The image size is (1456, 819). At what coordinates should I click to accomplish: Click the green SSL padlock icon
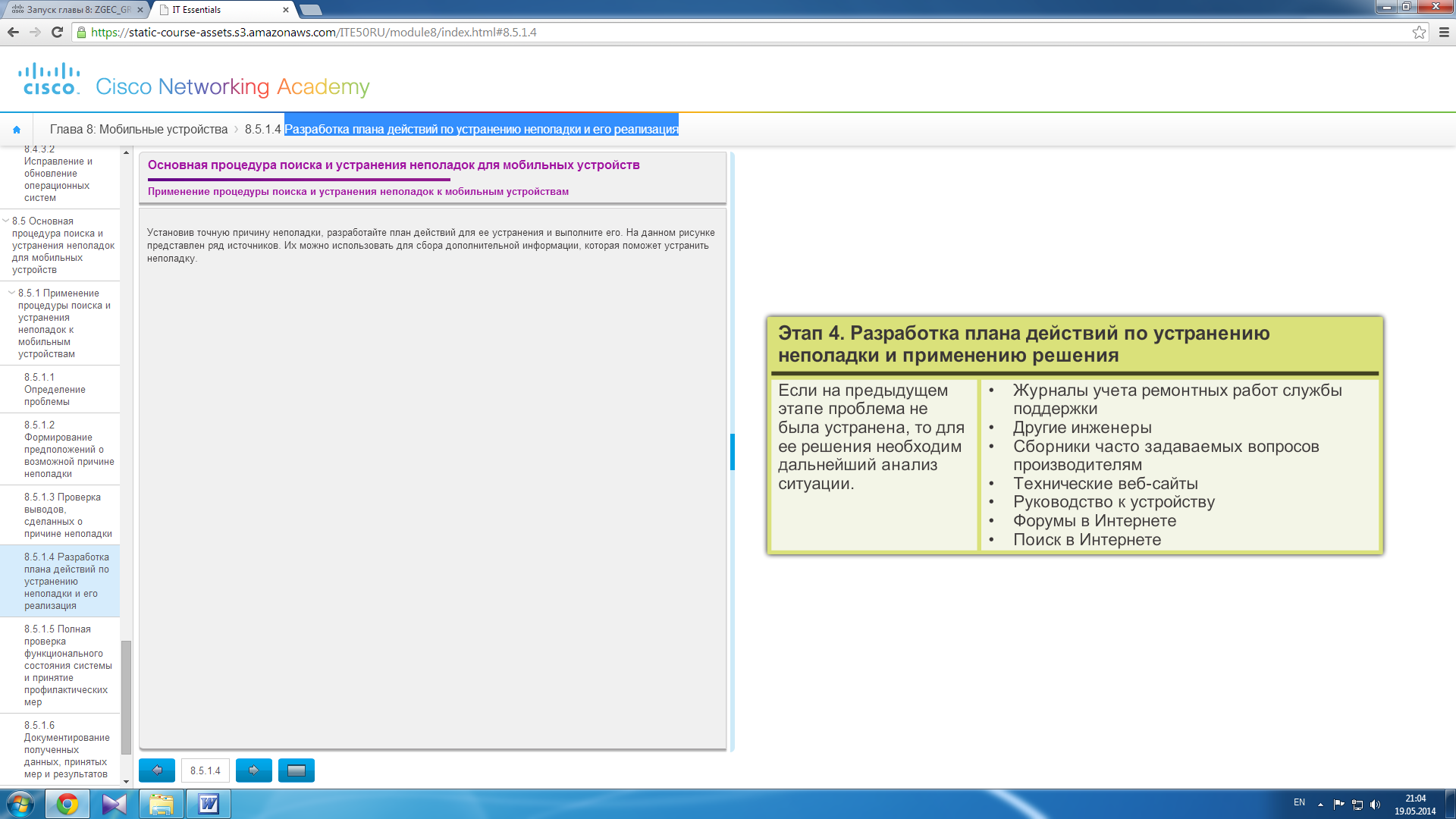pyautogui.click(x=81, y=32)
